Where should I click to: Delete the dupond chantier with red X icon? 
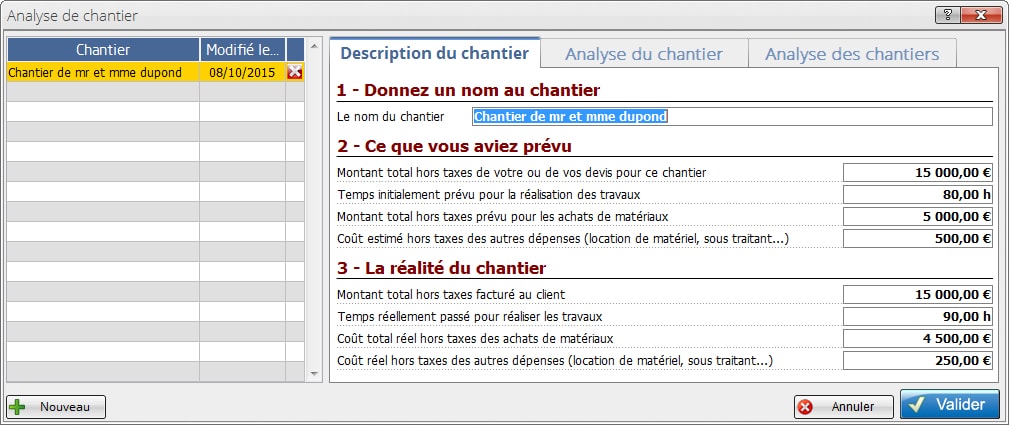[x=294, y=72]
